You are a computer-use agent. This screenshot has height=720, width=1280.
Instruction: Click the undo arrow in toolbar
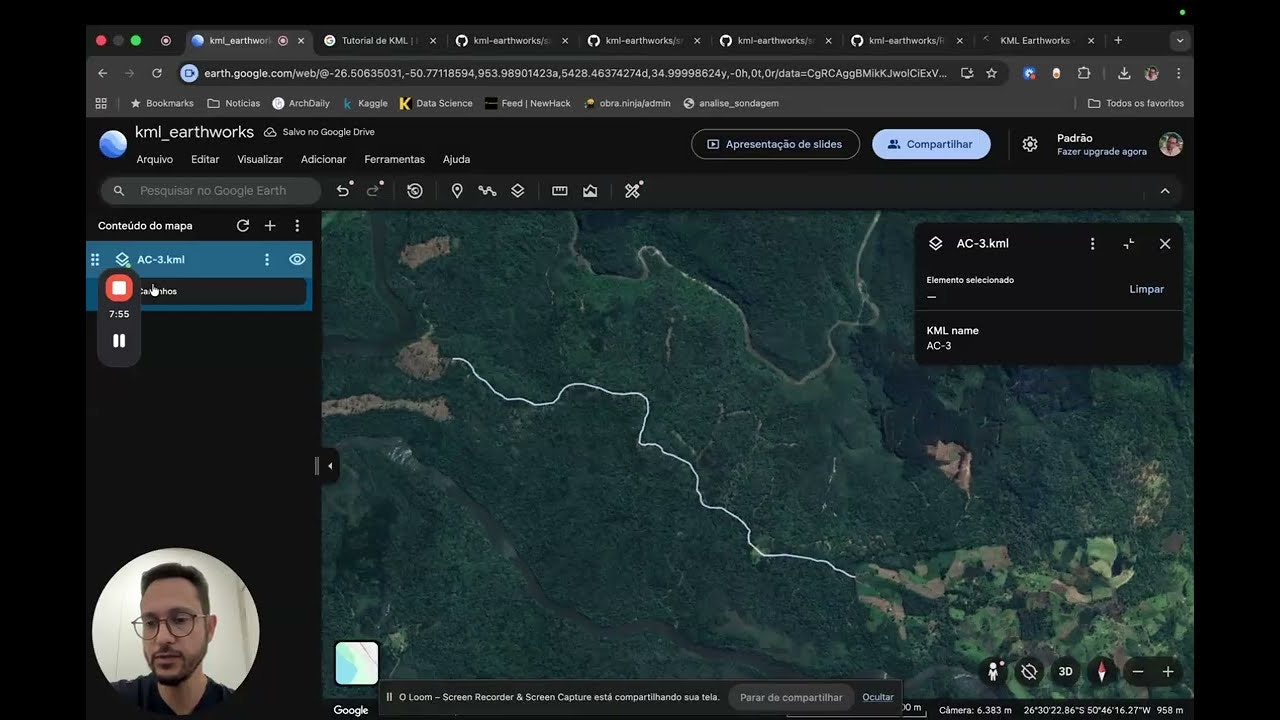pyautogui.click(x=343, y=191)
